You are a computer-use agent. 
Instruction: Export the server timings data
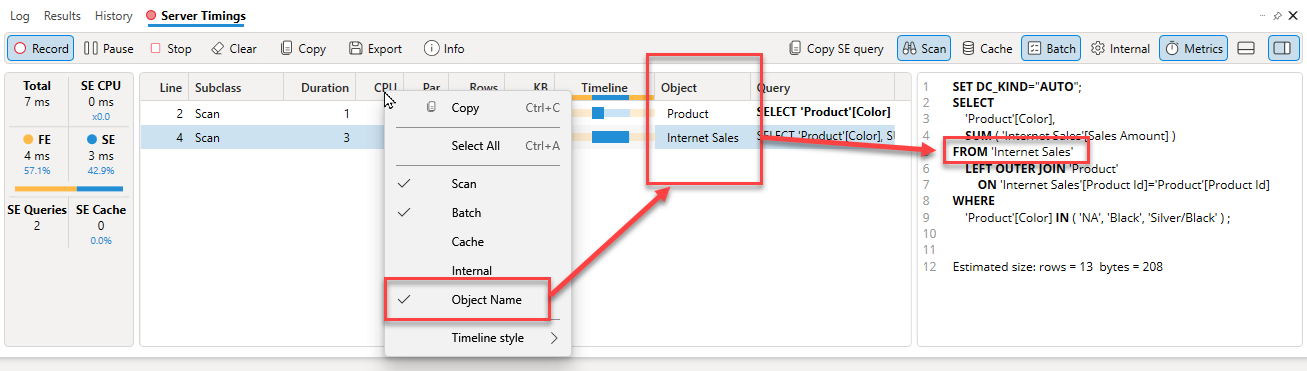click(x=375, y=48)
